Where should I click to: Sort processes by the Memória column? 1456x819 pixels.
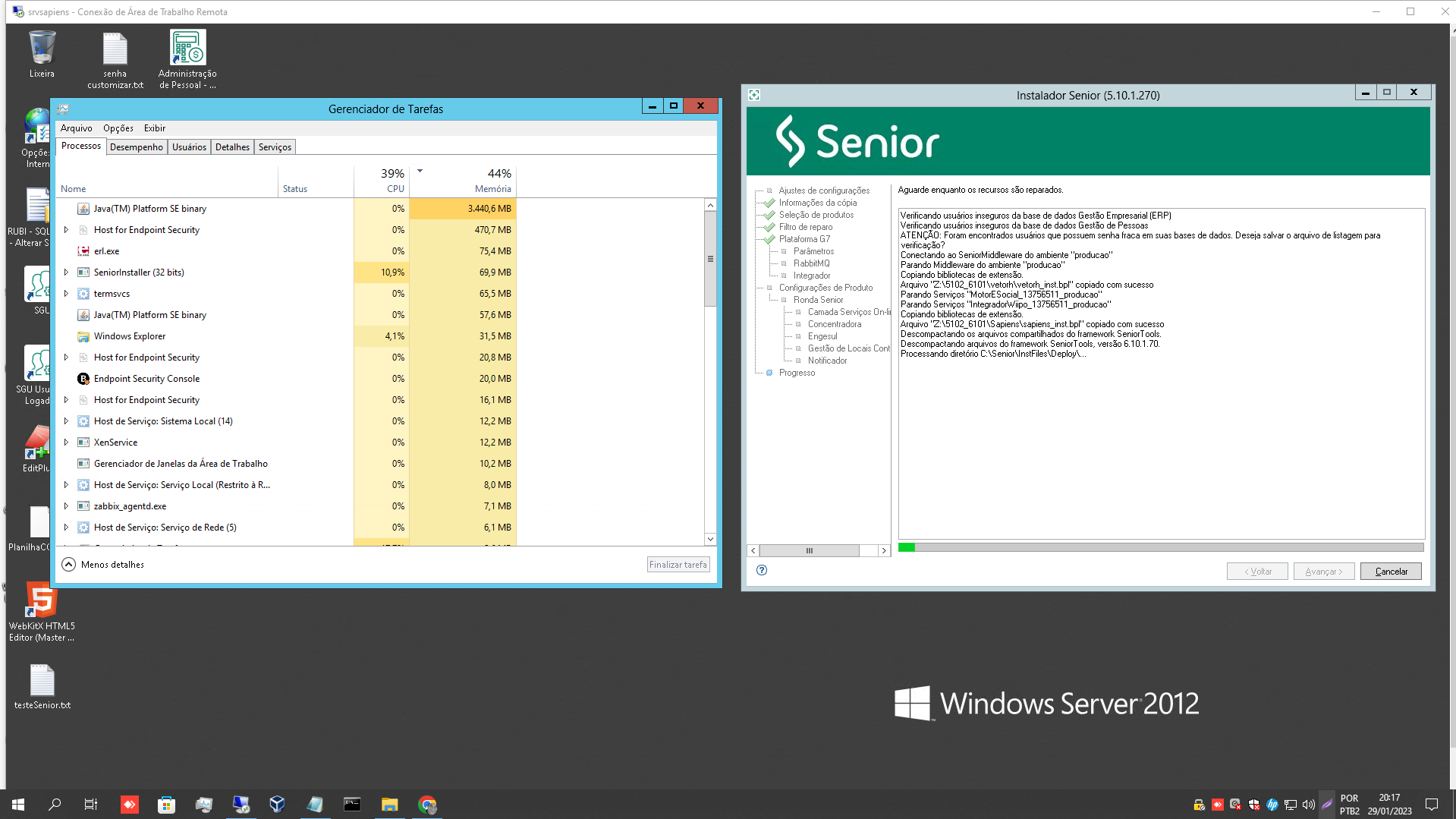463,181
